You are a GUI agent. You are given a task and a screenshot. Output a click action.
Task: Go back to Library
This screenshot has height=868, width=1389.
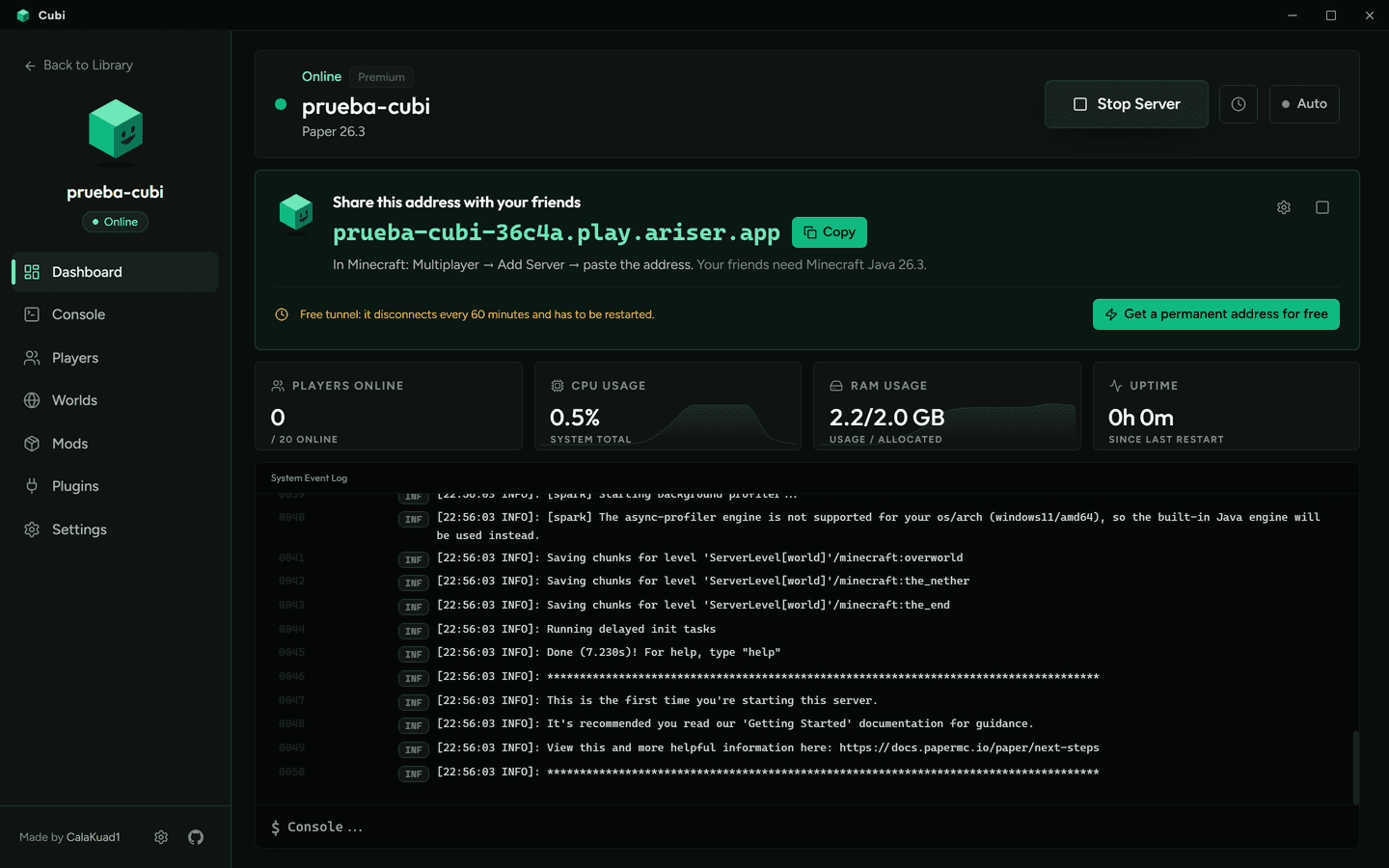[x=79, y=65]
